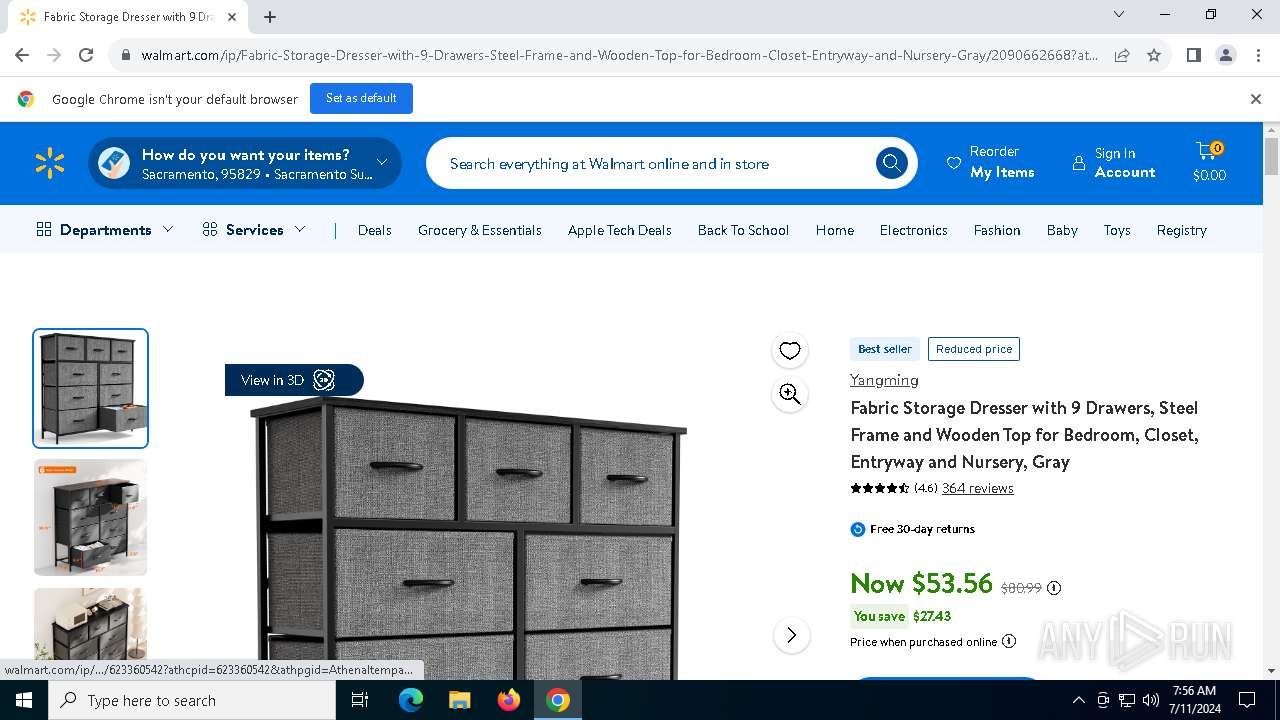Open a new browser tab
The width and height of the screenshot is (1280, 720).
[x=270, y=17]
